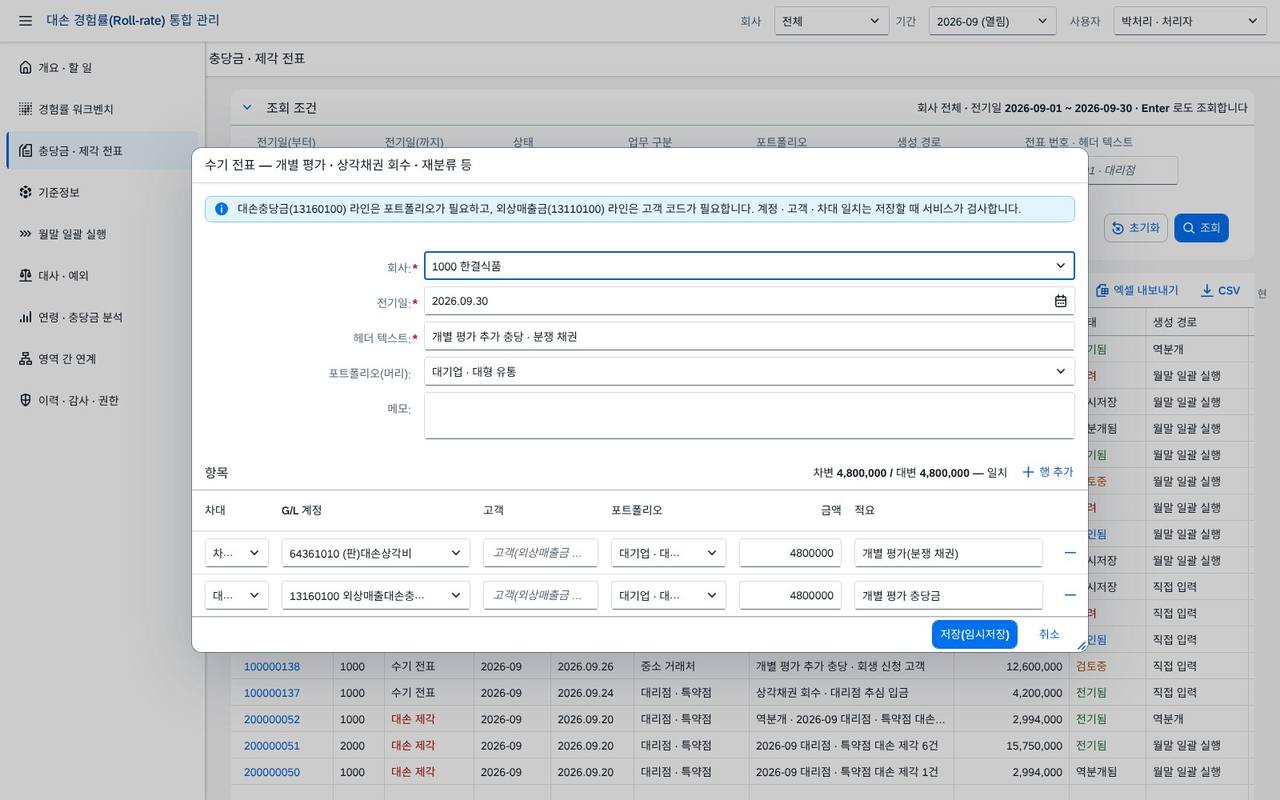Remove the 개별 평가(분쟁 채권) line with minus icon
The height and width of the screenshot is (800, 1280).
click(1070, 553)
